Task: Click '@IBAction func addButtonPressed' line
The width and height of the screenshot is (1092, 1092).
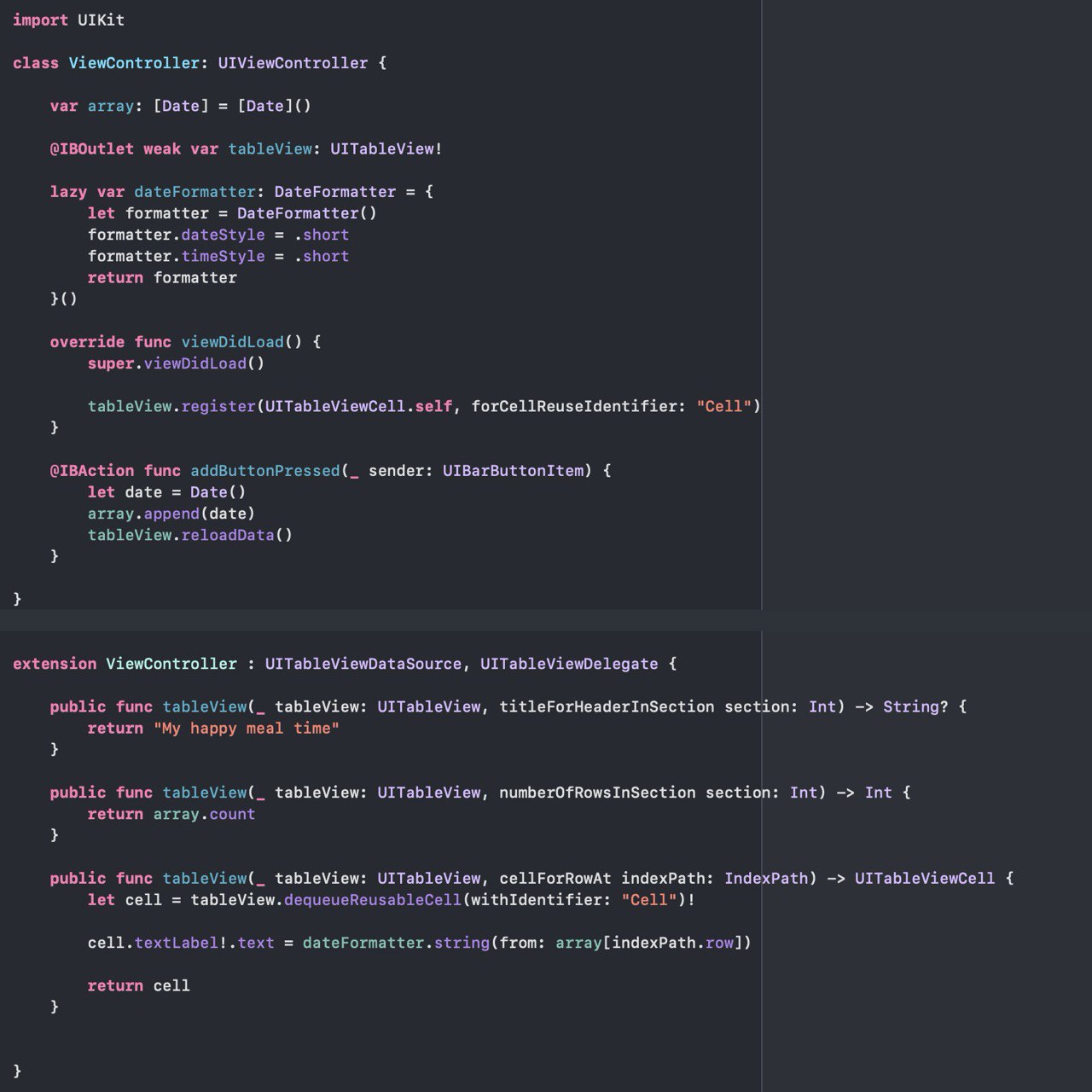Action: (330, 471)
